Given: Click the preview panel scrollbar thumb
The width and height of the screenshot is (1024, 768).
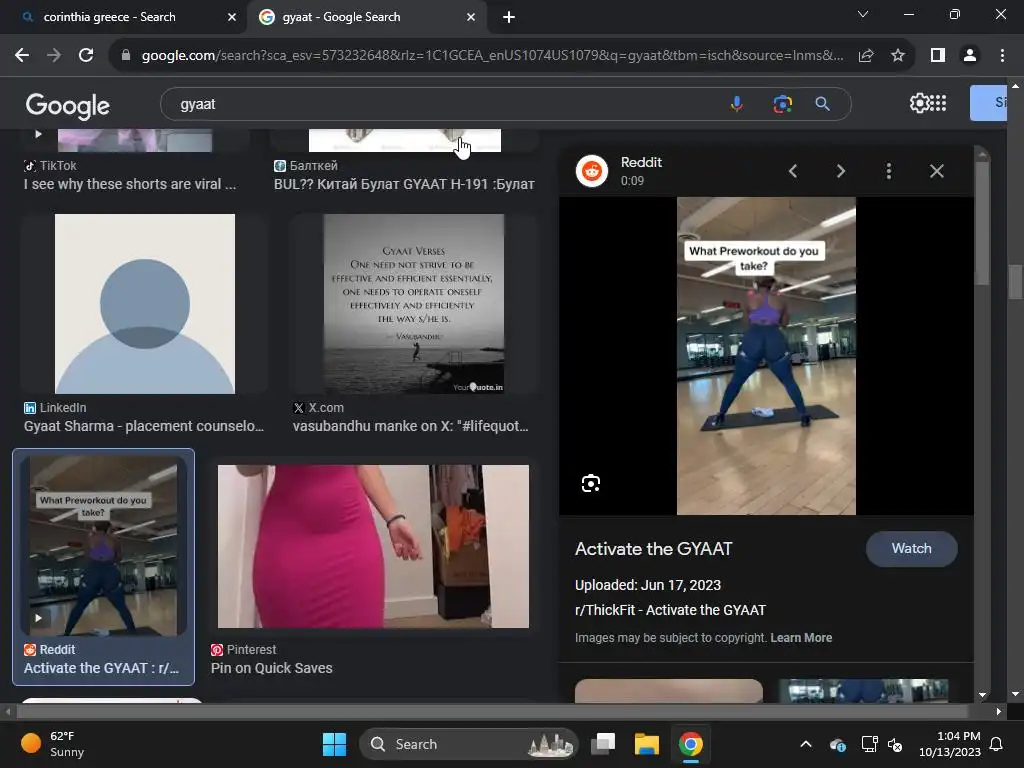Looking at the screenshot, I should coord(982,221).
